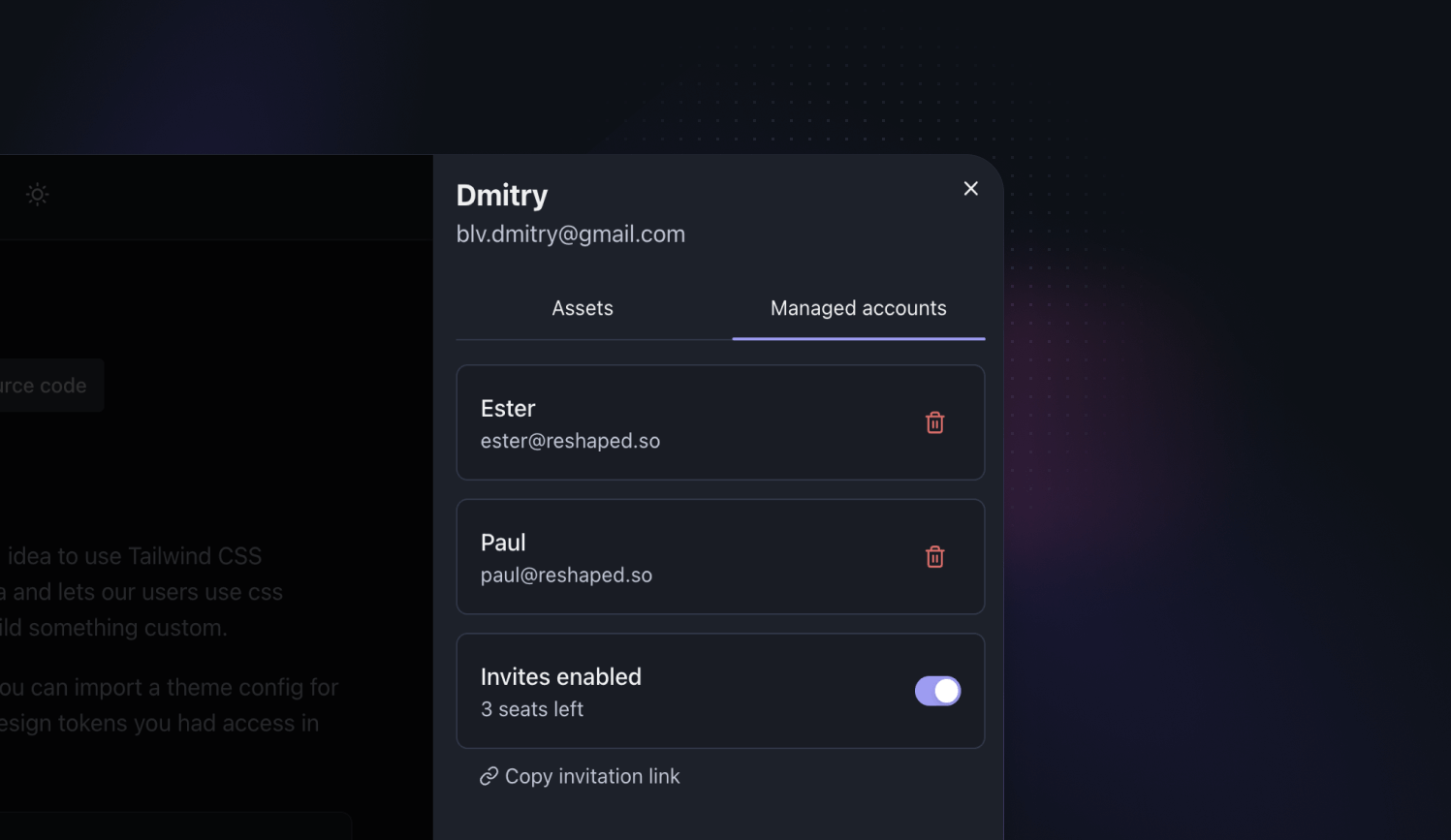Click the sun theme switch icon
The image size is (1451, 840).
pyautogui.click(x=37, y=195)
